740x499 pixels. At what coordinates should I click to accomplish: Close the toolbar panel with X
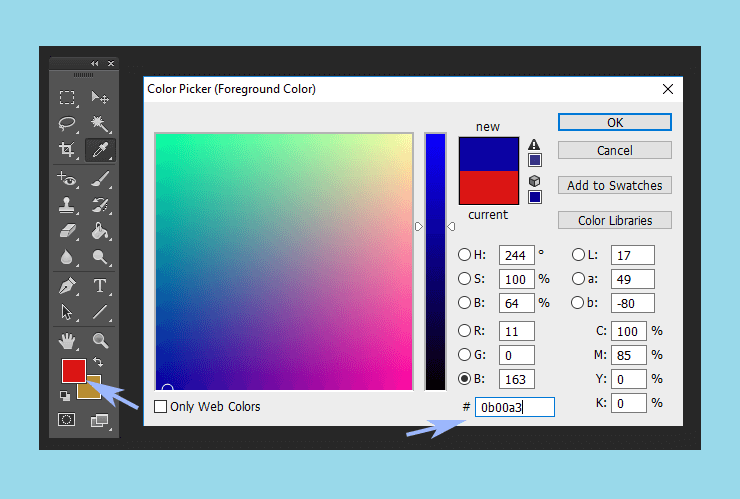111,63
